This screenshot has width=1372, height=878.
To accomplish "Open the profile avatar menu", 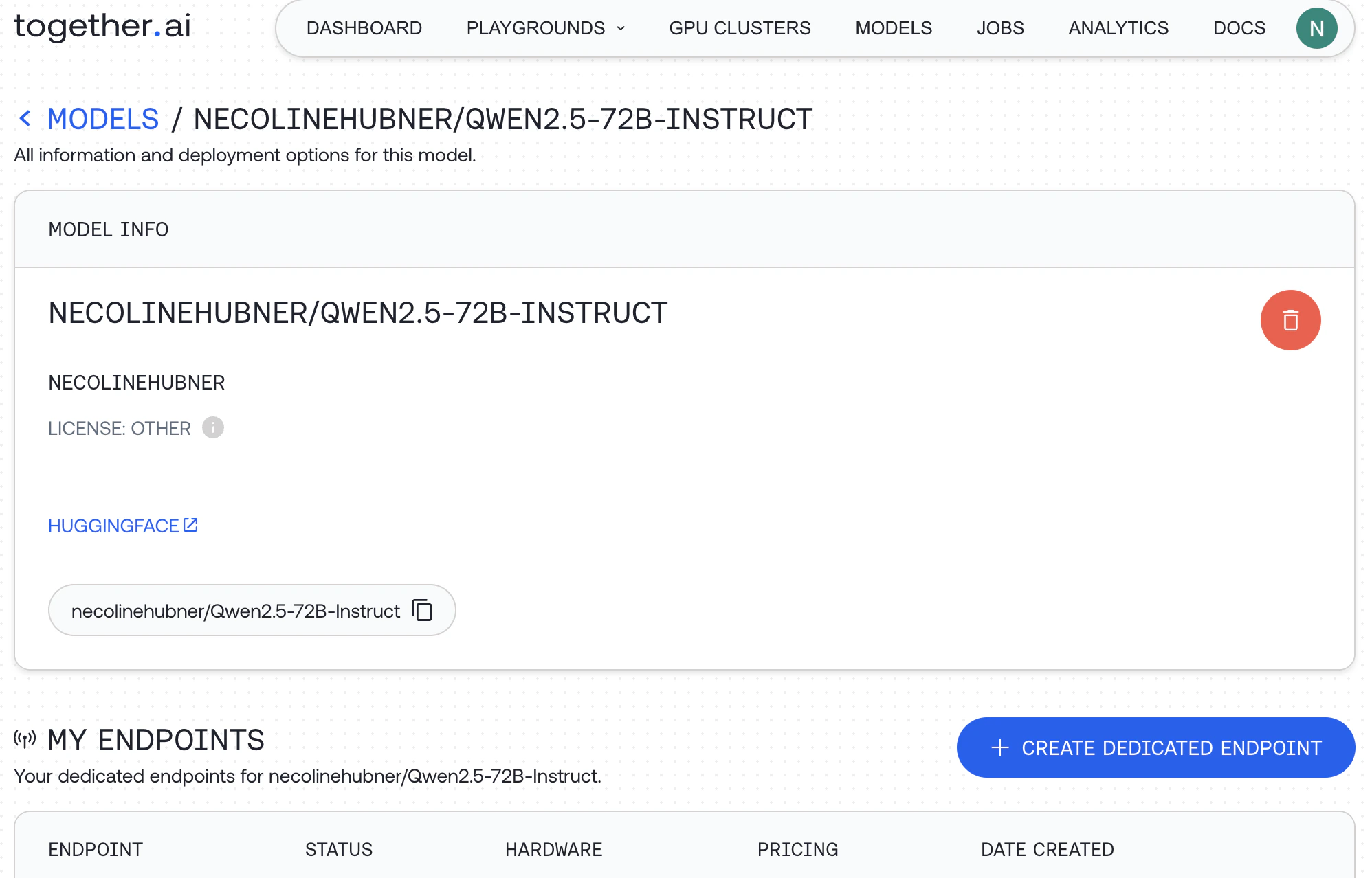I will point(1316,28).
